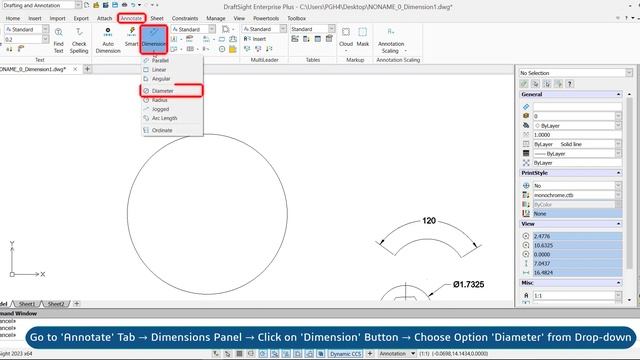Switch to the Sheet2 tab
The image size is (640, 360).
pos(56,304)
